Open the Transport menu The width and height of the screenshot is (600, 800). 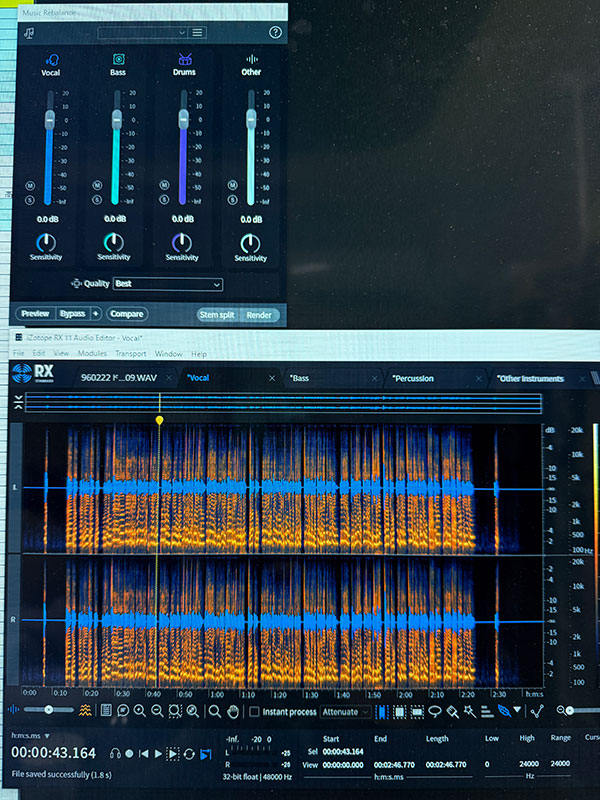(x=131, y=354)
